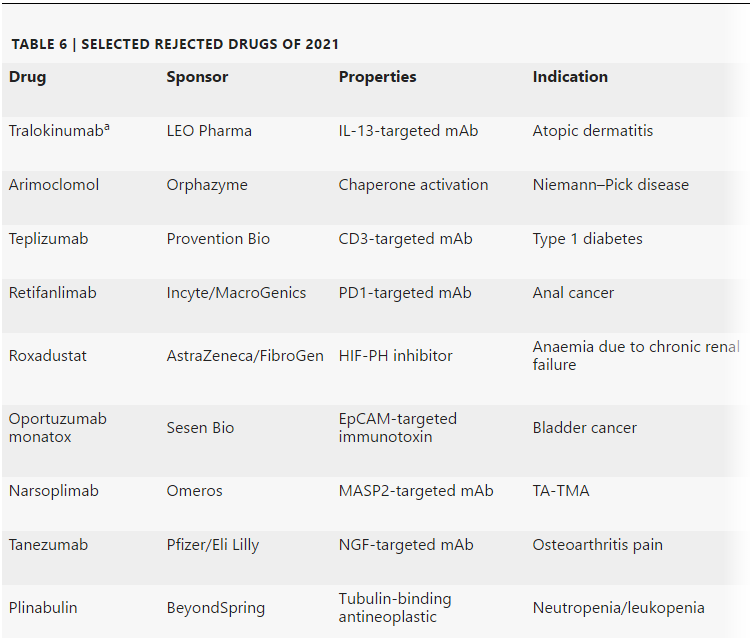Click the Roxadustat drug name
The width and height of the screenshot is (750, 638).
(x=47, y=356)
